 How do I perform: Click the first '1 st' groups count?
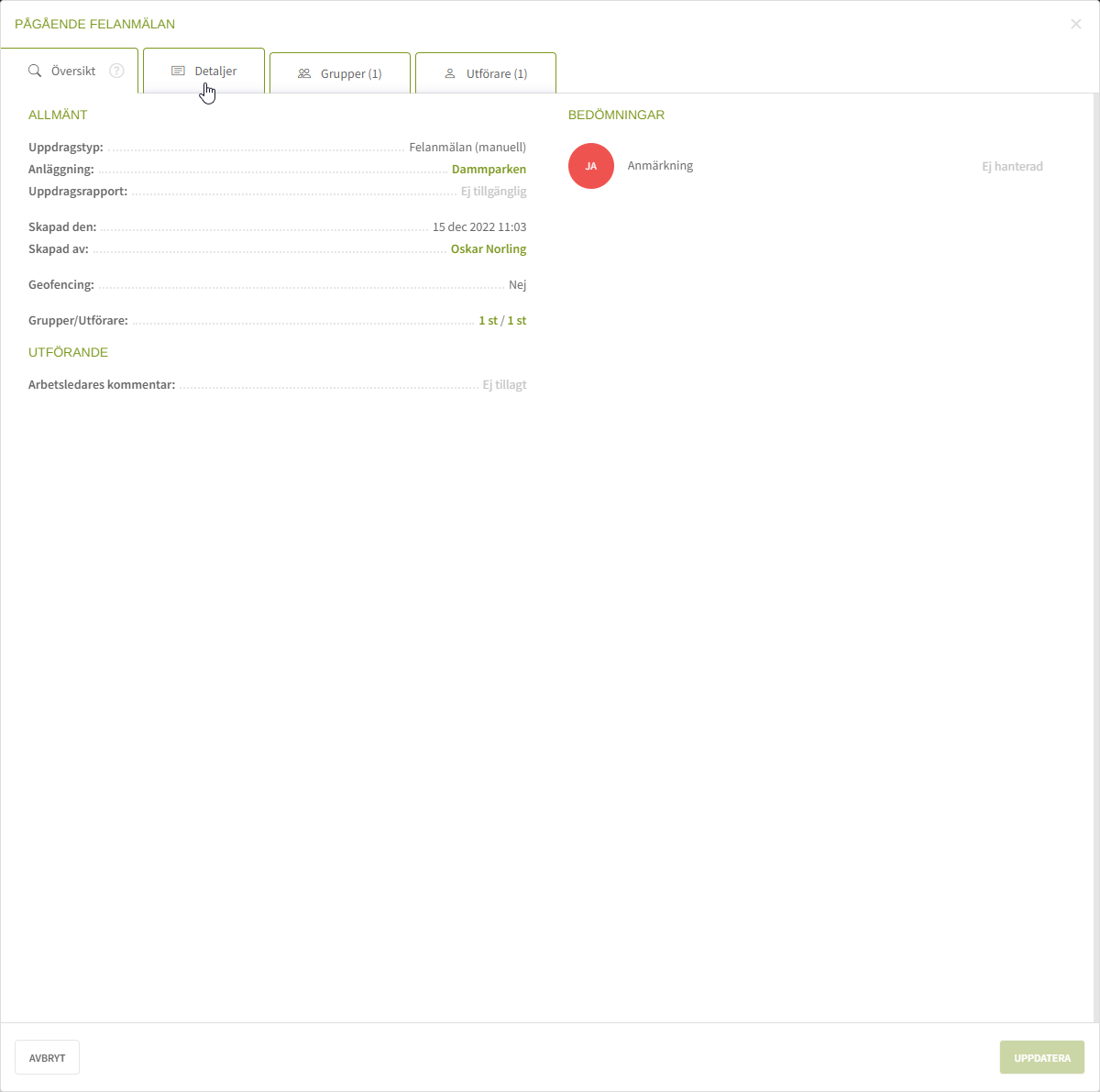pyautogui.click(x=488, y=321)
